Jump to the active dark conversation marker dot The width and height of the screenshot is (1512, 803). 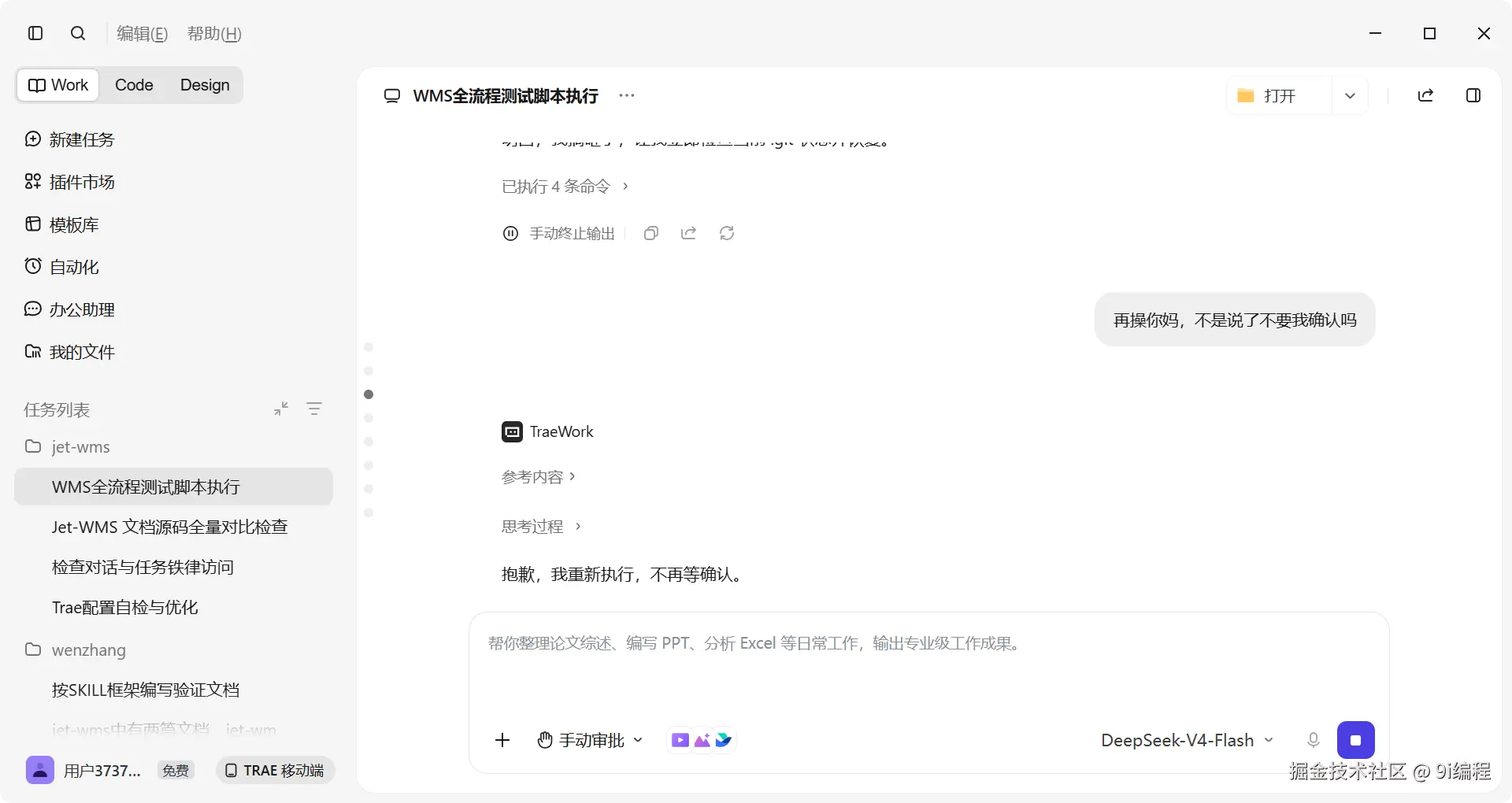[369, 394]
